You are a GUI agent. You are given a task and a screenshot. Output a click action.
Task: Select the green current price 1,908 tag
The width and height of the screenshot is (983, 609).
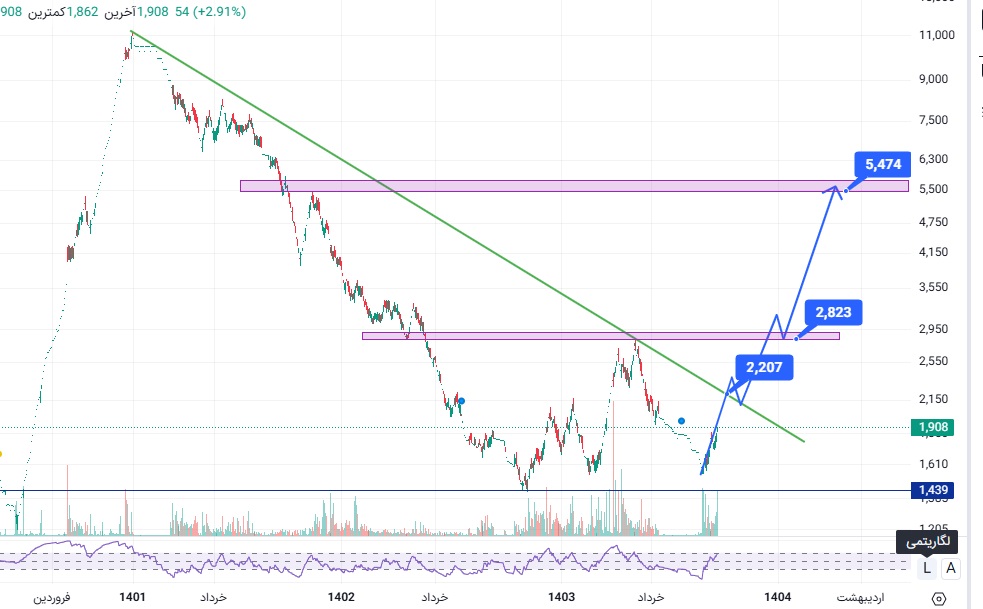coord(934,428)
